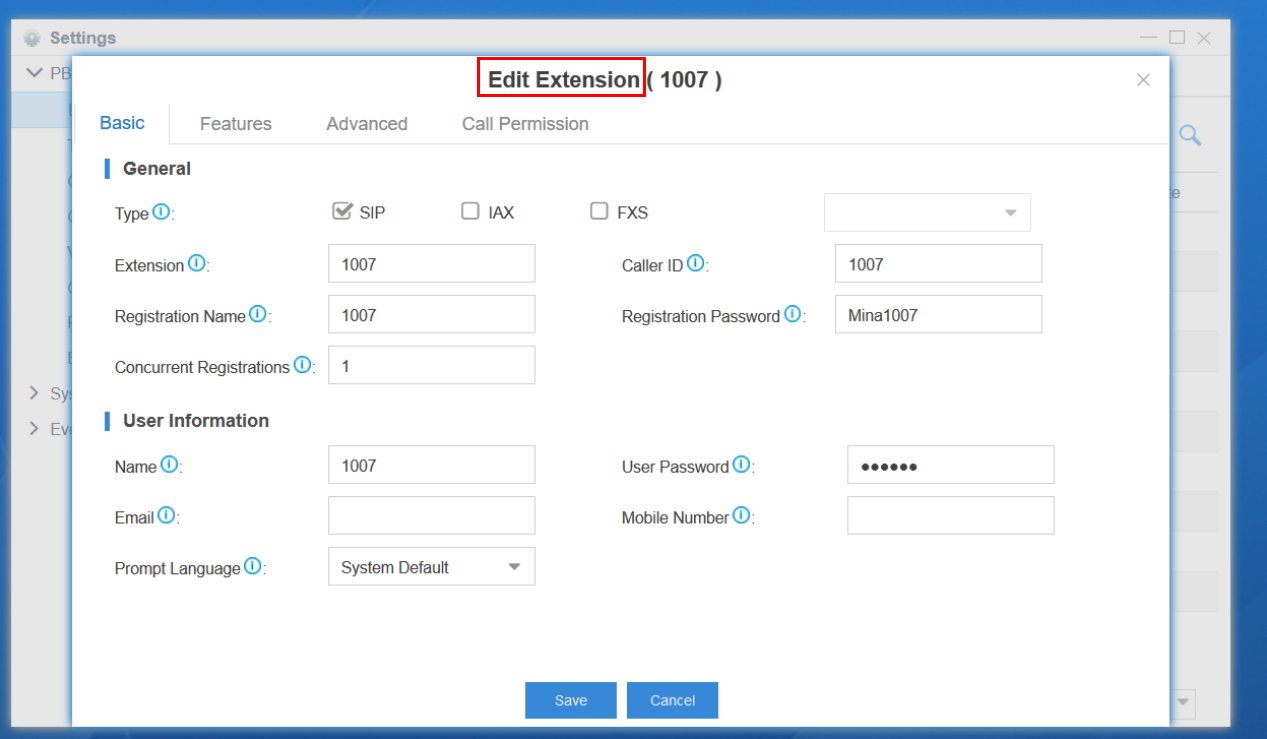Click the info icon next to Type
The height and width of the screenshot is (739, 1267).
(x=161, y=212)
